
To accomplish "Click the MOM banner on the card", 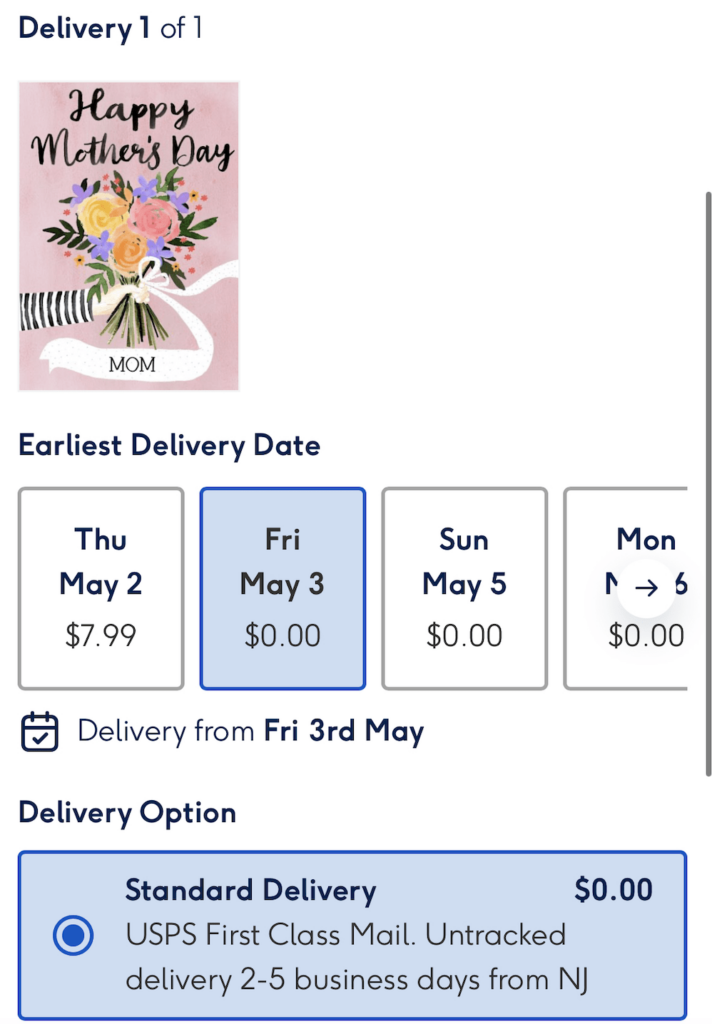I will coord(132,364).
